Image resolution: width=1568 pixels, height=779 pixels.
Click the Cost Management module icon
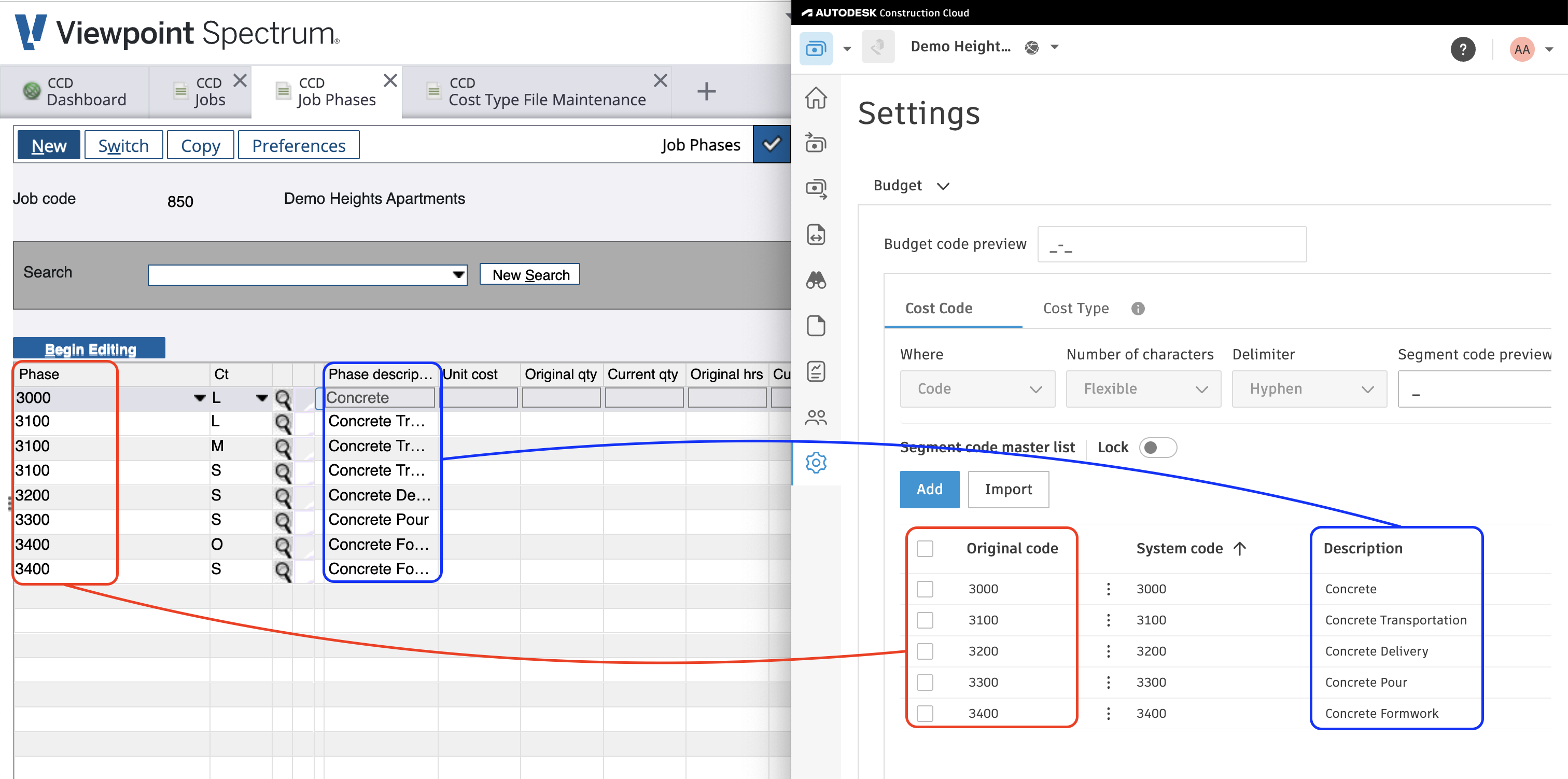pos(816,48)
